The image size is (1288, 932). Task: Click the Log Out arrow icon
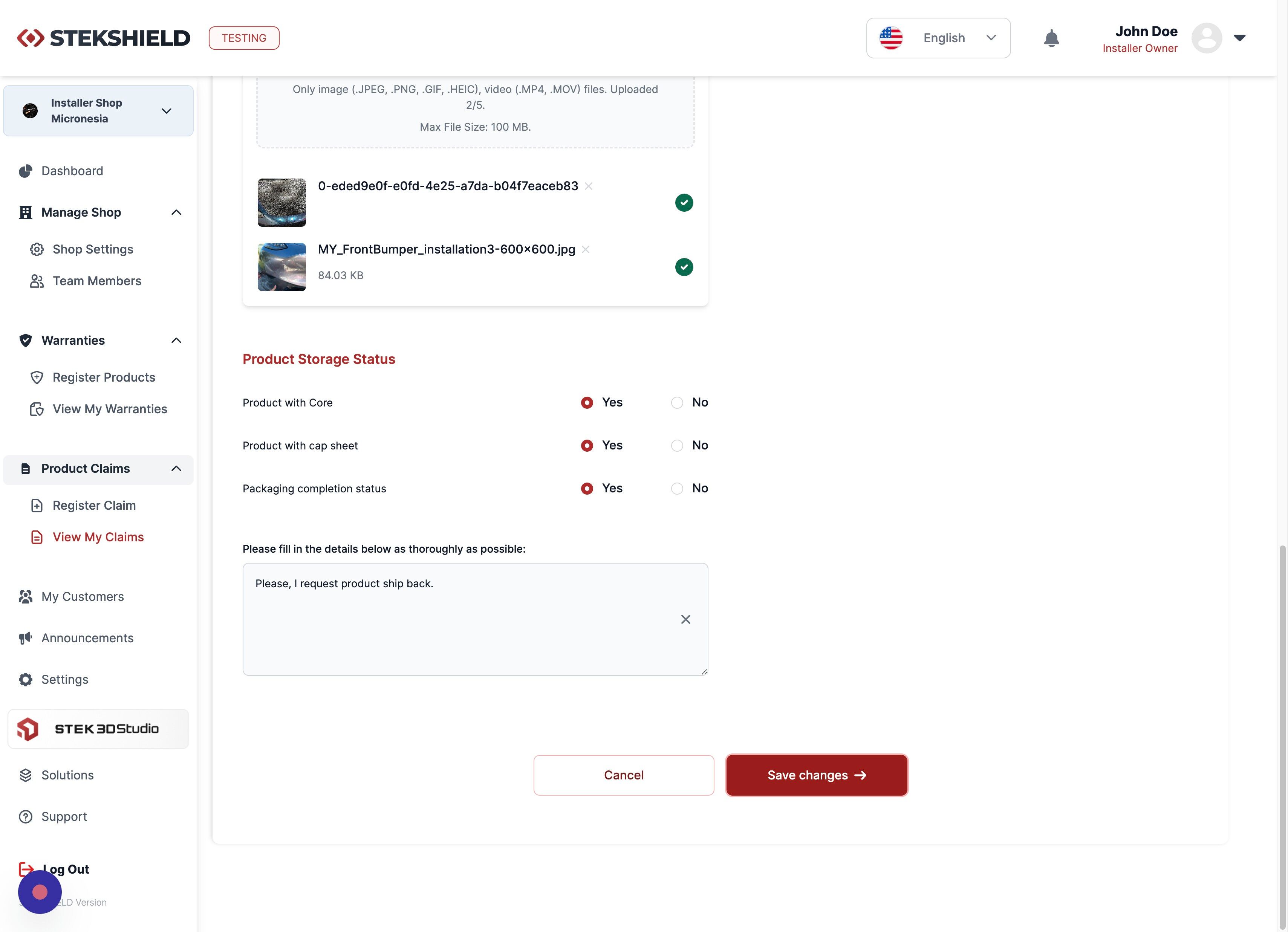26,869
